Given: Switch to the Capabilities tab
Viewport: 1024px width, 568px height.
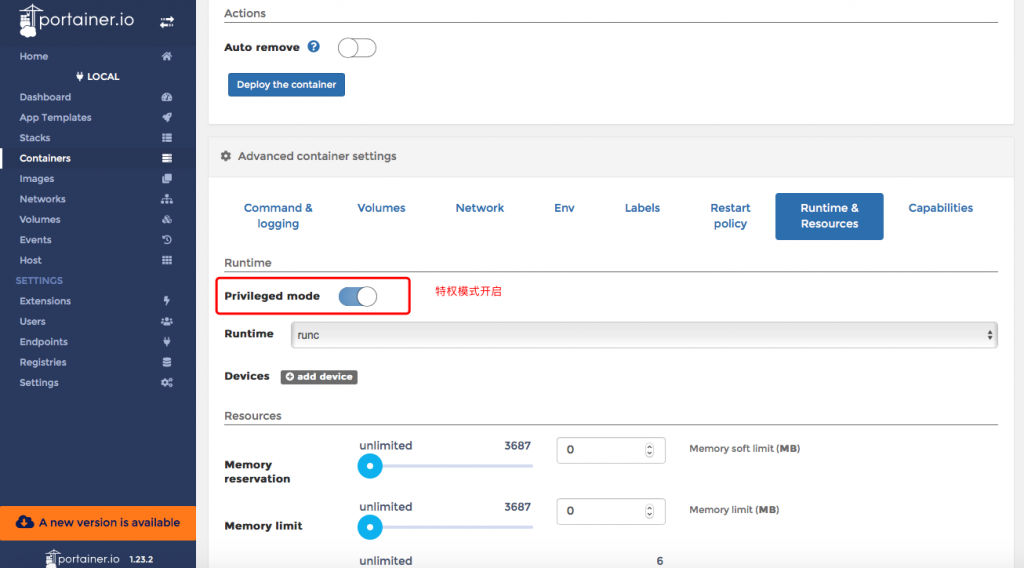Looking at the screenshot, I should 940,208.
